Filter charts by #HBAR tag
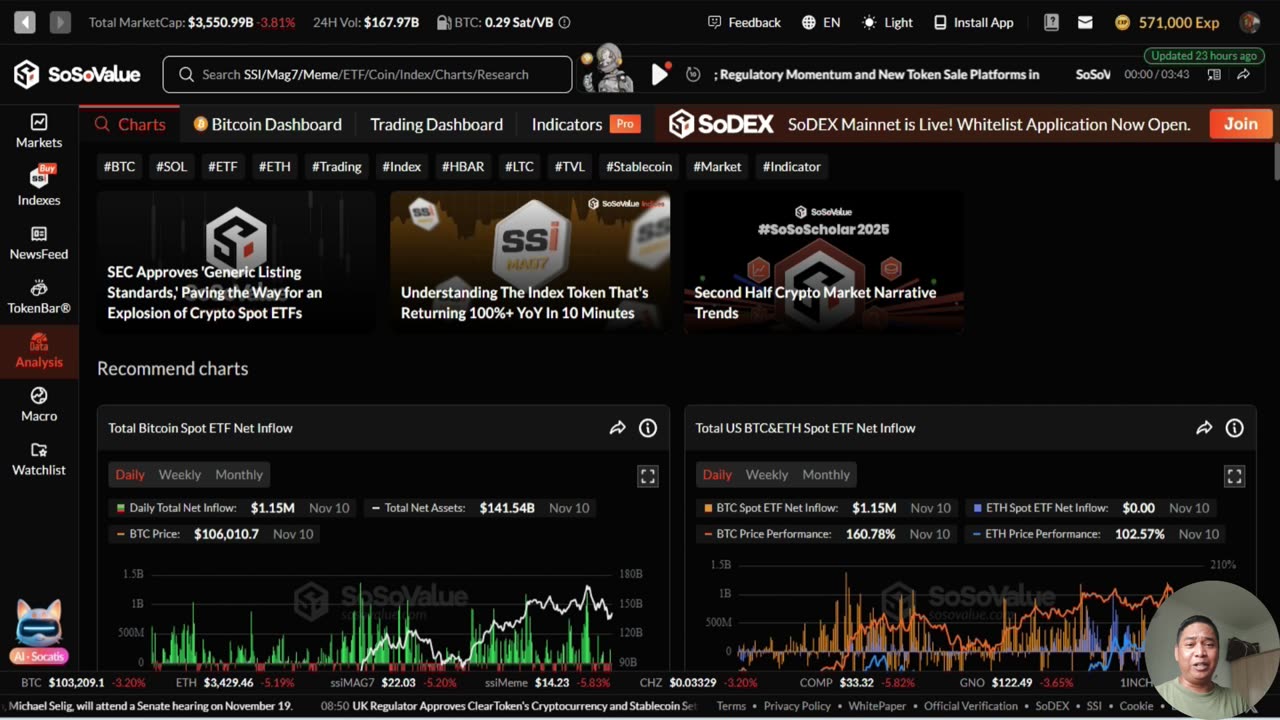Viewport: 1280px width, 720px height. coord(463,166)
